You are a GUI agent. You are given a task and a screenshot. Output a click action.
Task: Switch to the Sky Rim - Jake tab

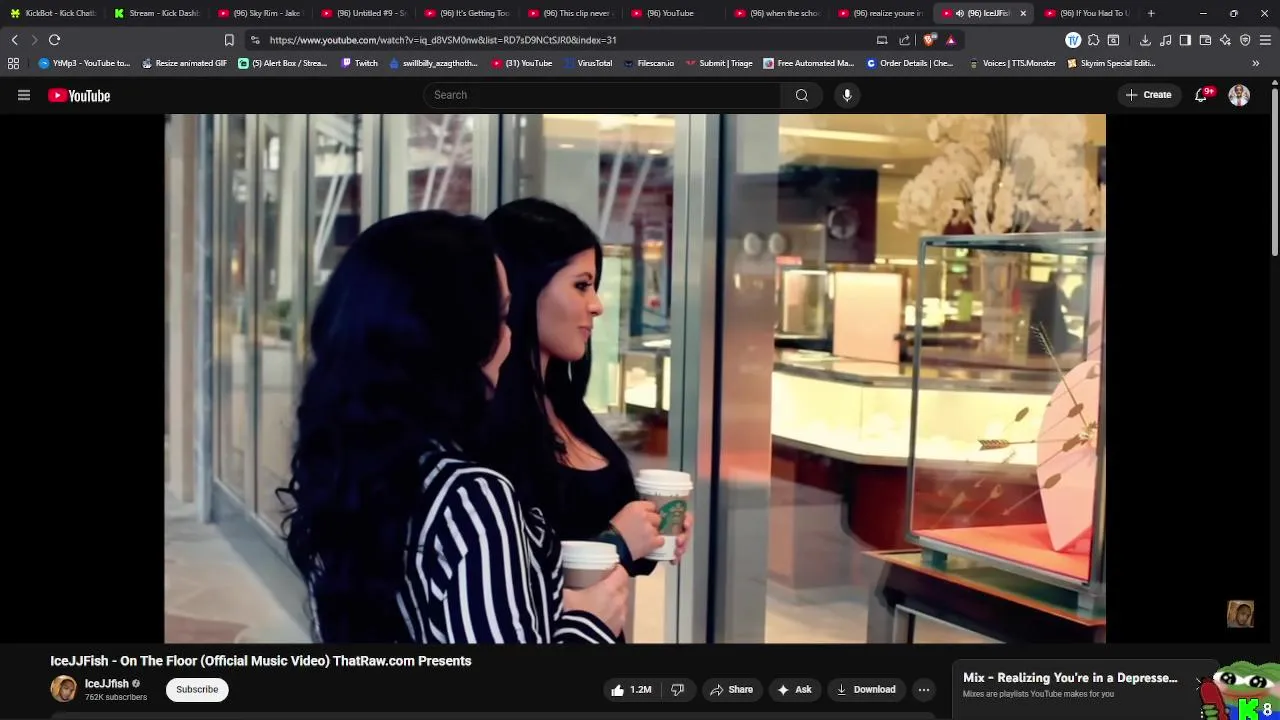pos(260,13)
